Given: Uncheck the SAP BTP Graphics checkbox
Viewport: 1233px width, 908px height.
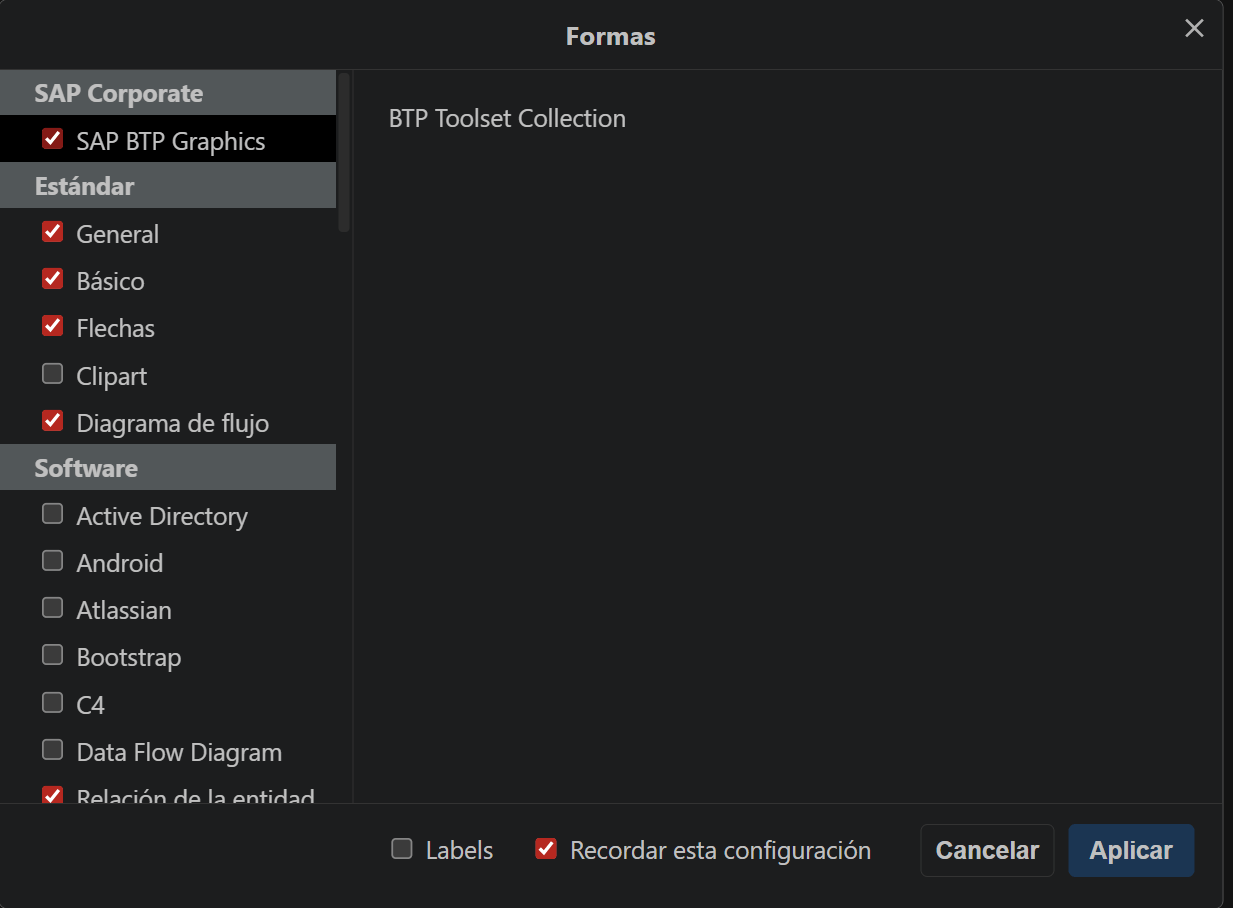Looking at the screenshot, I should pyautogui.click(x=53, y=139).
